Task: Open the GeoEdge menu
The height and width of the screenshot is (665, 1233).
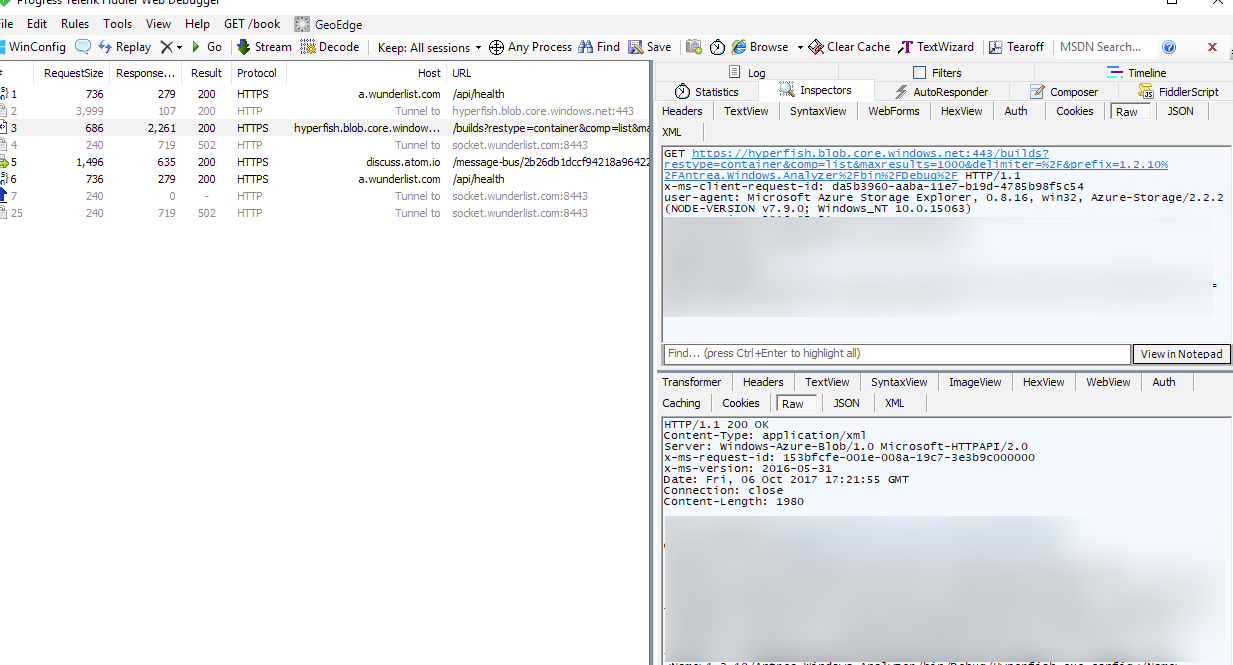Action: 328,24
